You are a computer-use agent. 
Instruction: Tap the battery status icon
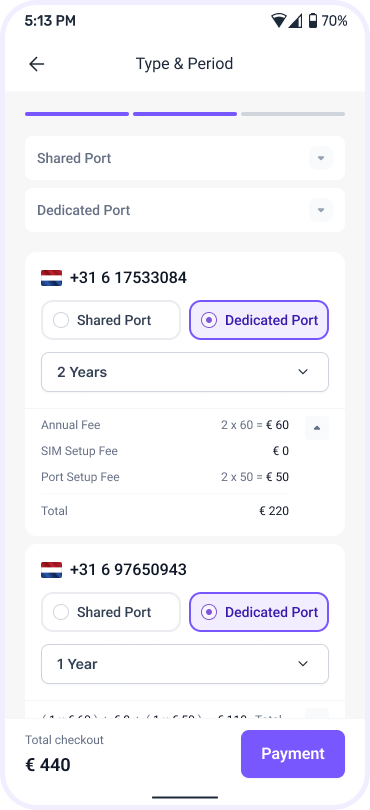(x=312, y=21)
